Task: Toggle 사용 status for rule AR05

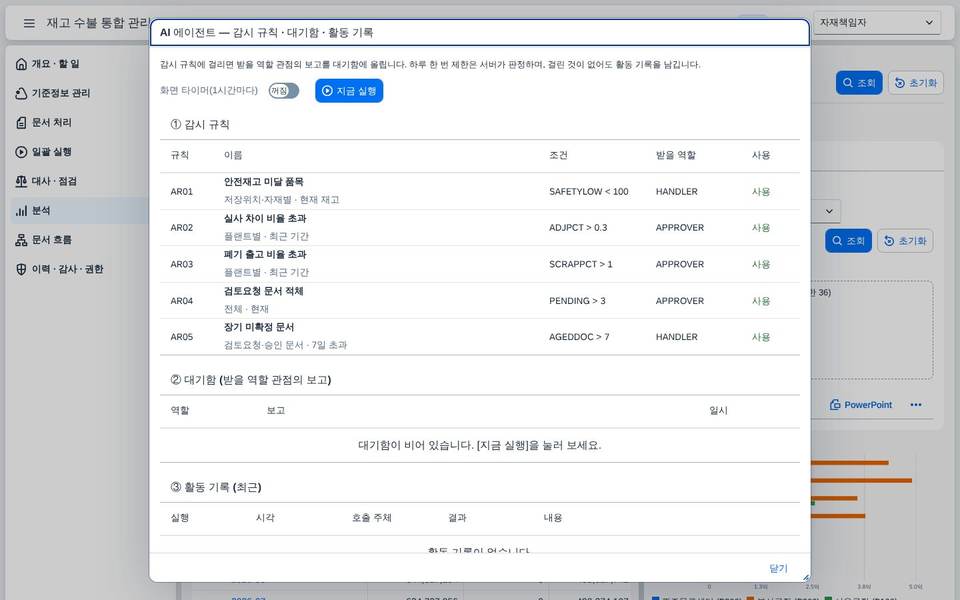Action: click(761, 337)
